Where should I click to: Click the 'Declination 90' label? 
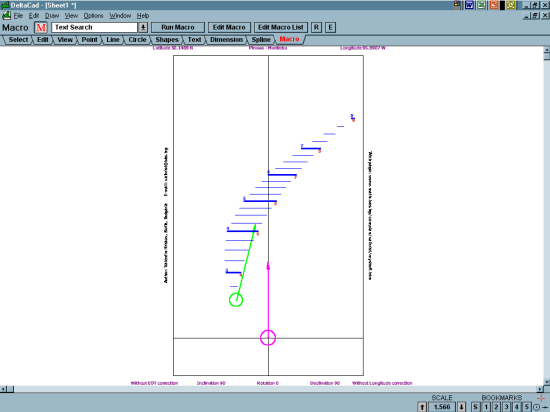325,383
